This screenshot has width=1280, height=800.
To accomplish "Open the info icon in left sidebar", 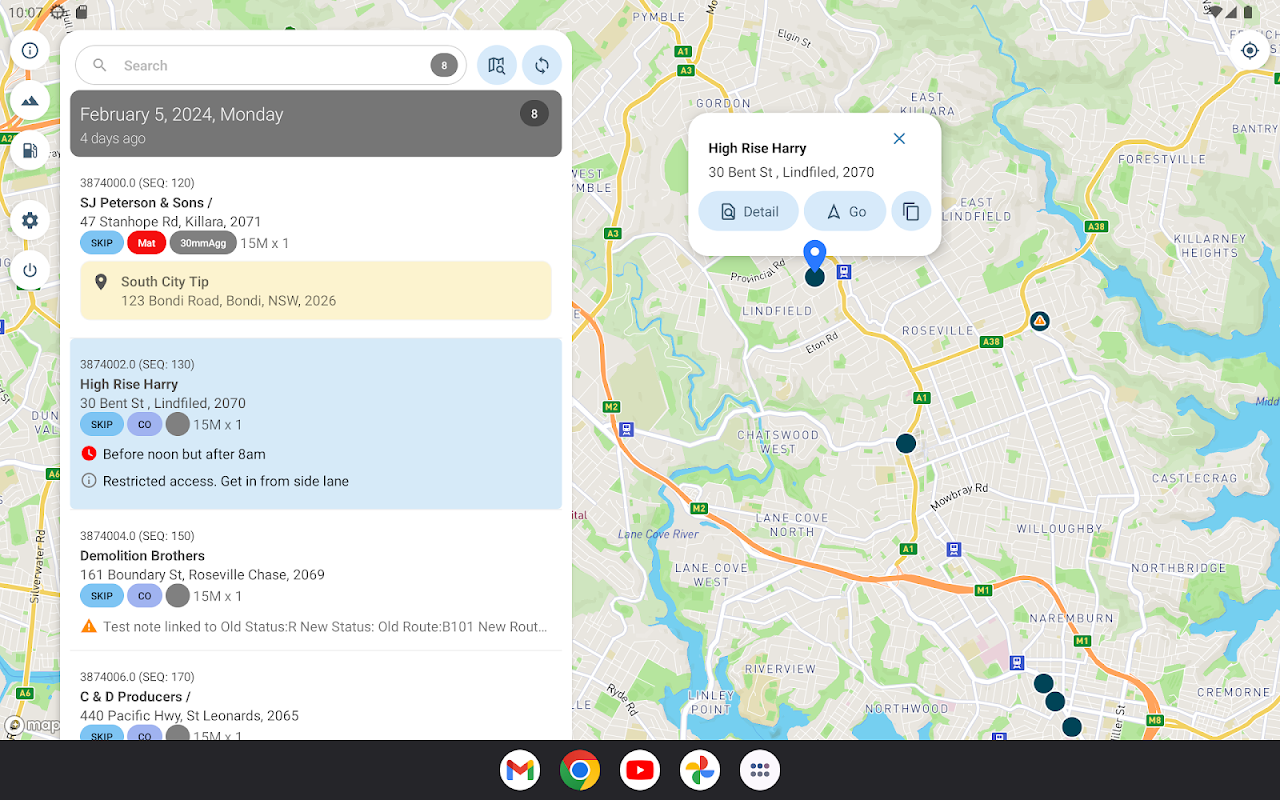I will 30,50.
